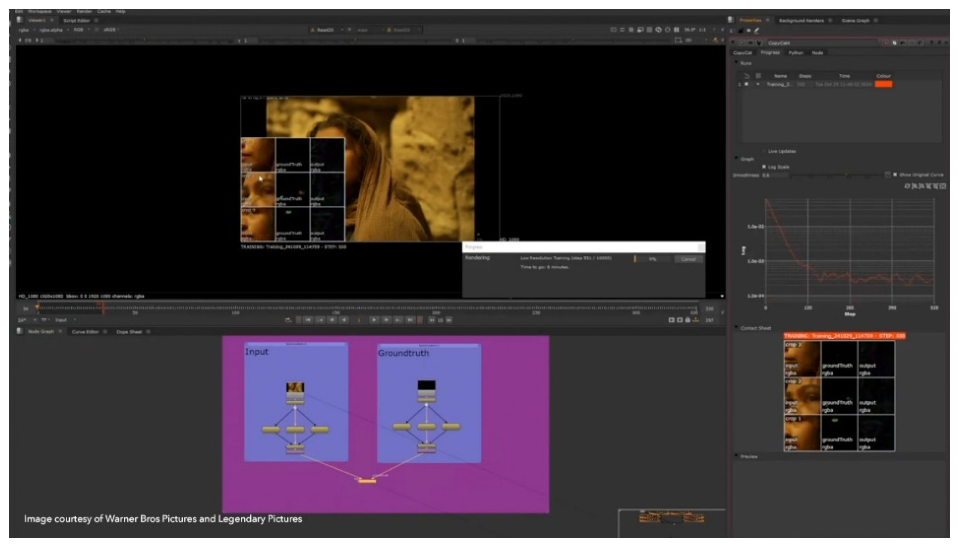This screenshot has width=958, height=546.
Task: Open the Python tab in node properties
Action: pos(796,53)
